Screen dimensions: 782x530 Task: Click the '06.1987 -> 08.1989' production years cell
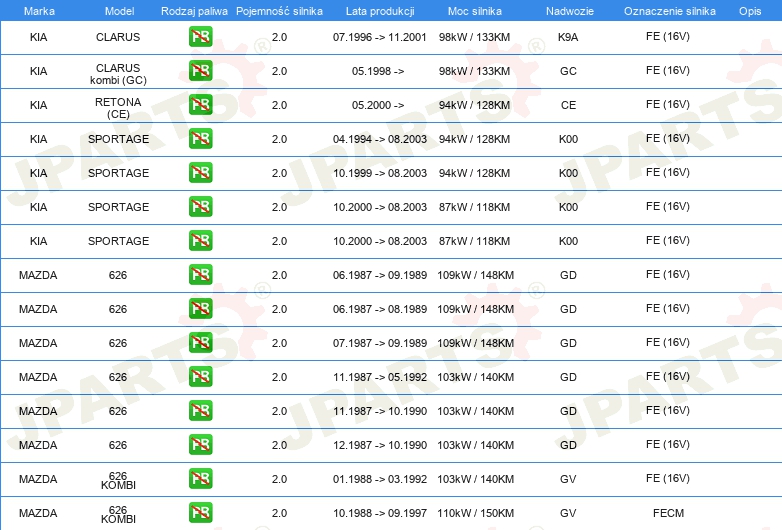[380, 309]
